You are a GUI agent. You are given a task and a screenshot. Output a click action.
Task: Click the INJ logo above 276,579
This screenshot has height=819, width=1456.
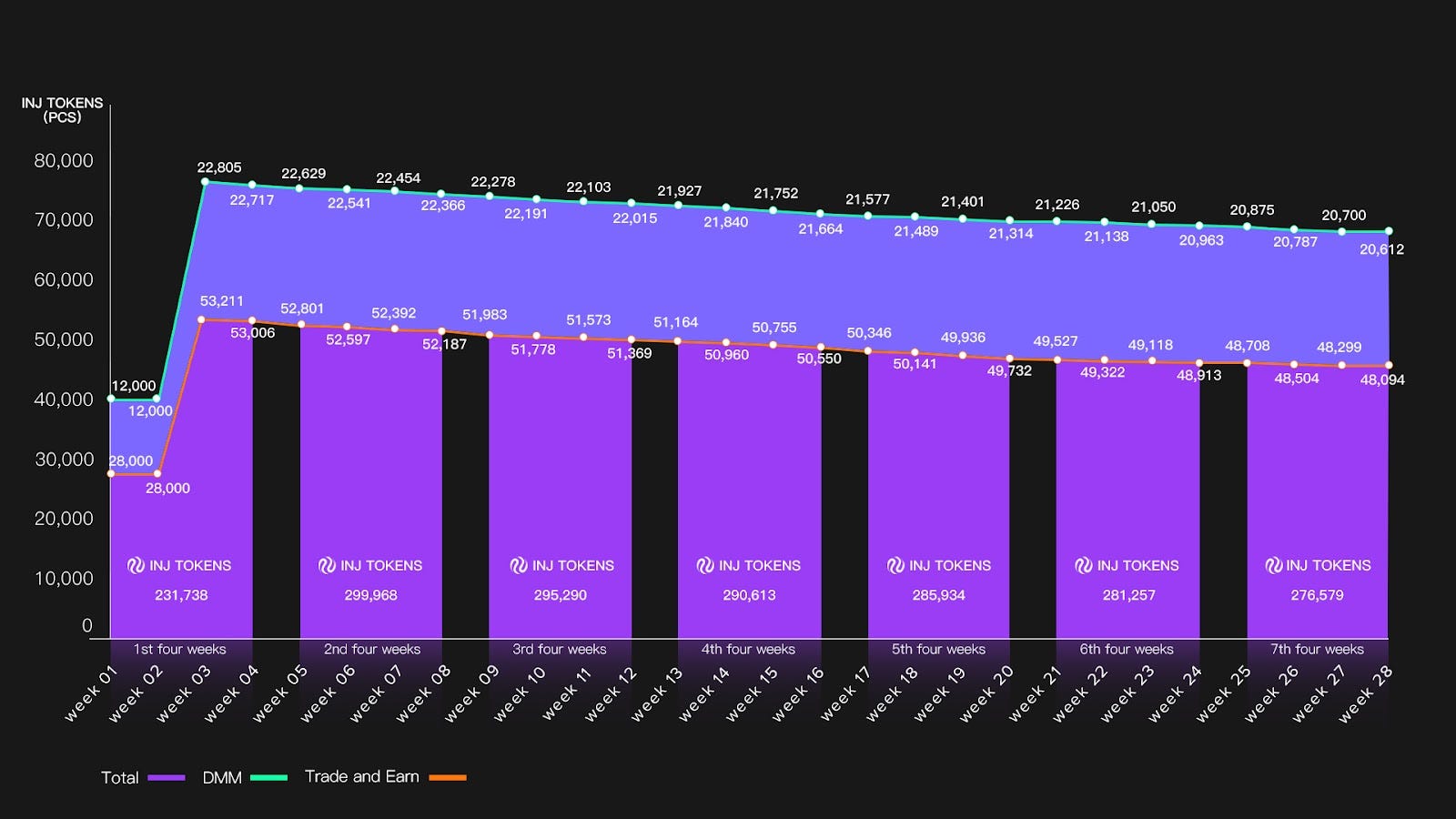coord(1274,565)
